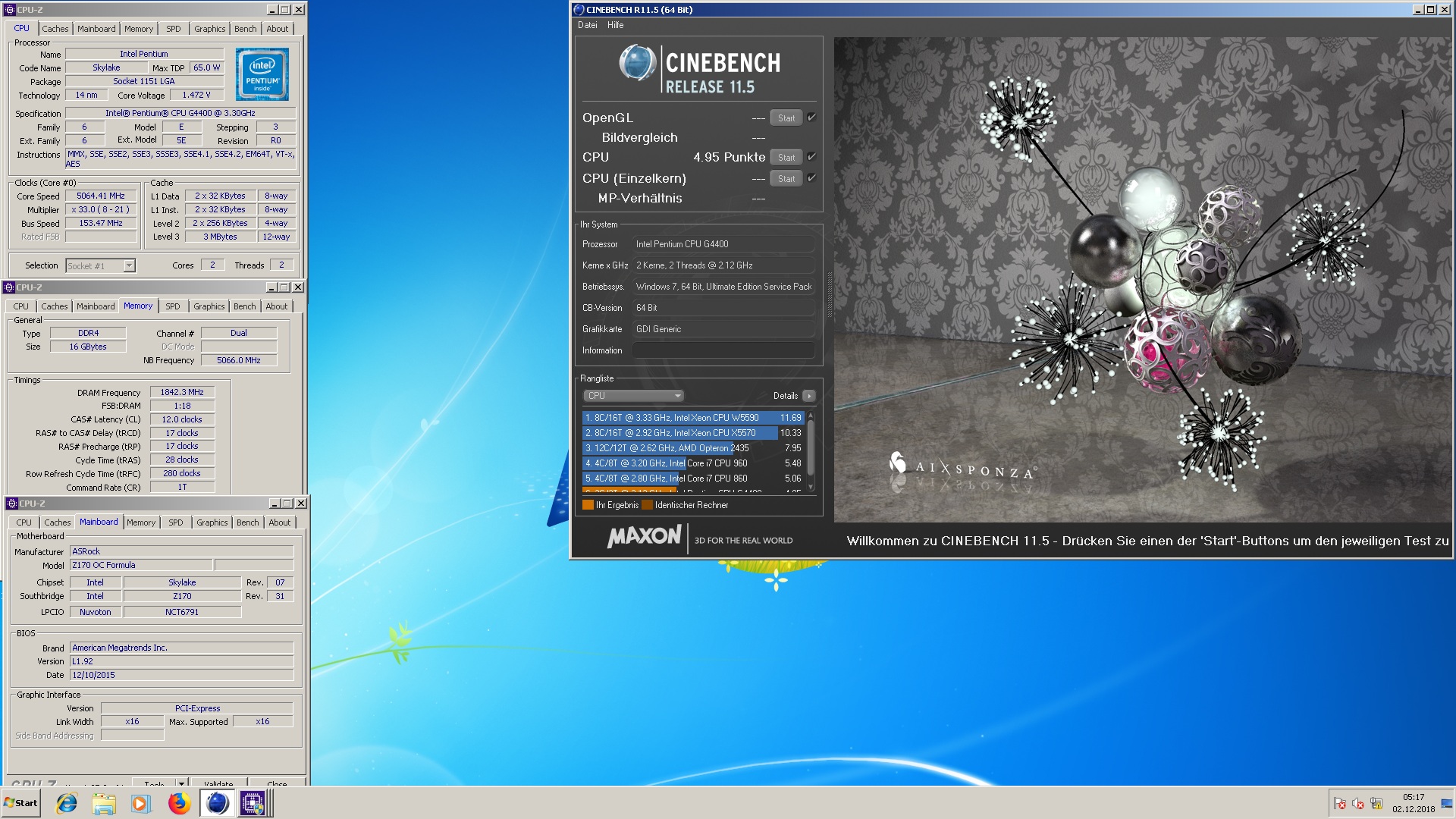The image size is (1456, 819).
Task: Click motherboard model Z170 OC Formula
Action: [x=141, y=565]
